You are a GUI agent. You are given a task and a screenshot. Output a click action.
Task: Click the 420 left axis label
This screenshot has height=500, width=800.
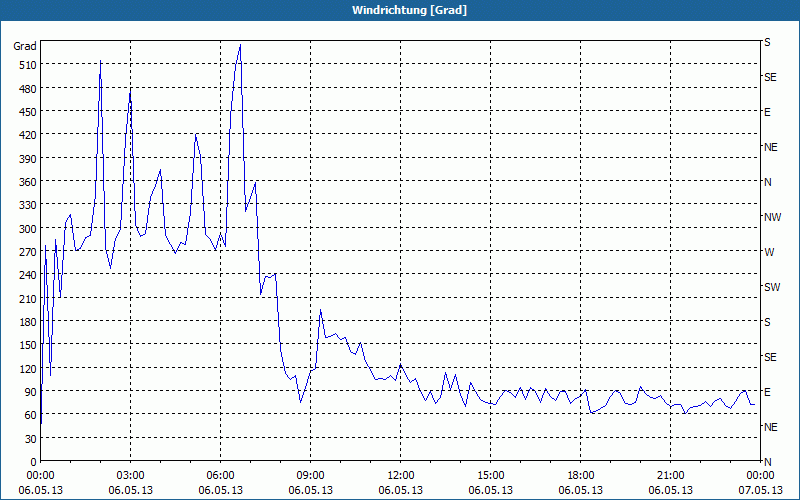pyautogui.click(x=28, y=135)
